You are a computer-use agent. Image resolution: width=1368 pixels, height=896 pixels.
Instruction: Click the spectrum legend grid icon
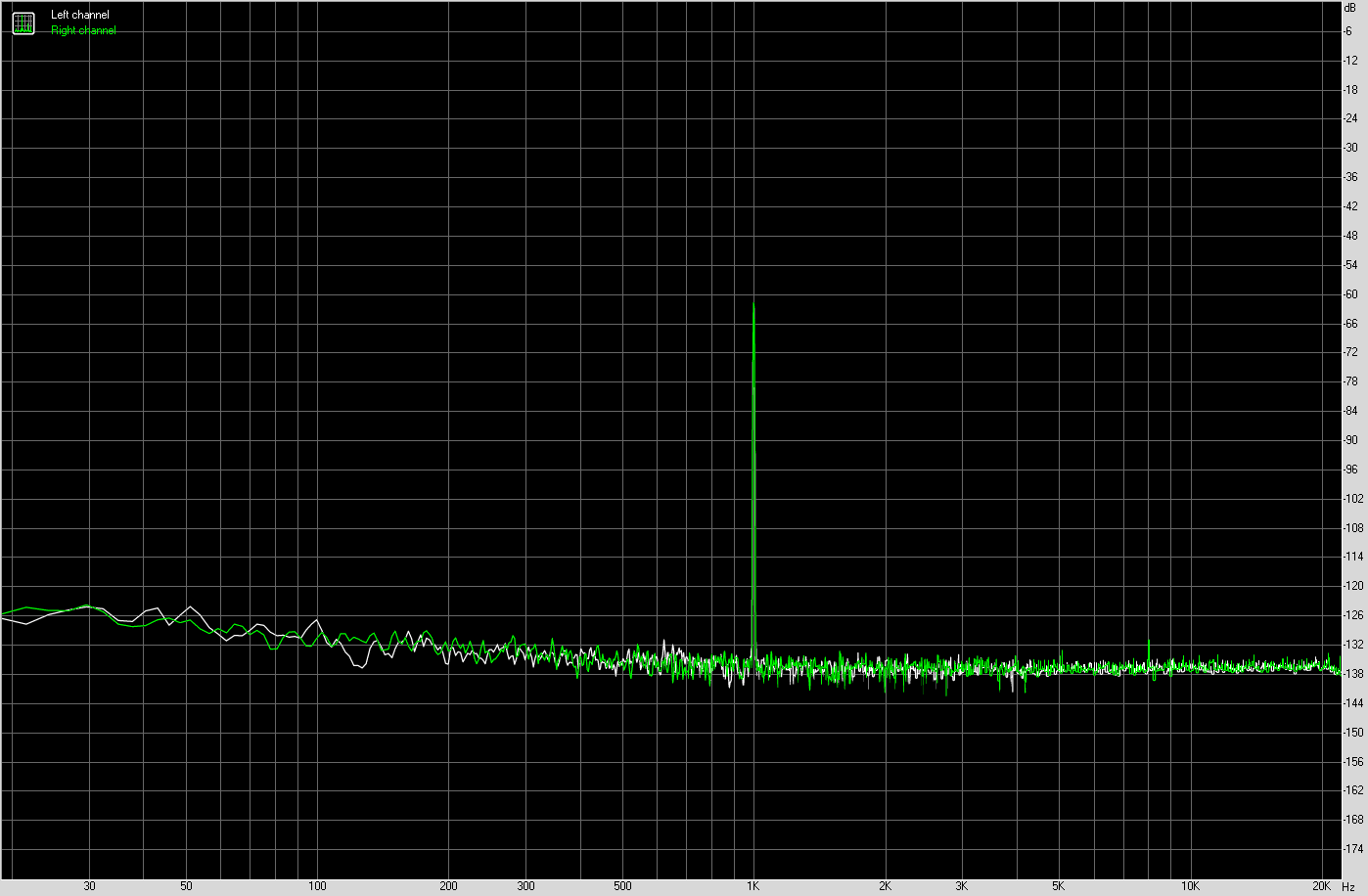click(x=23, y=22)
